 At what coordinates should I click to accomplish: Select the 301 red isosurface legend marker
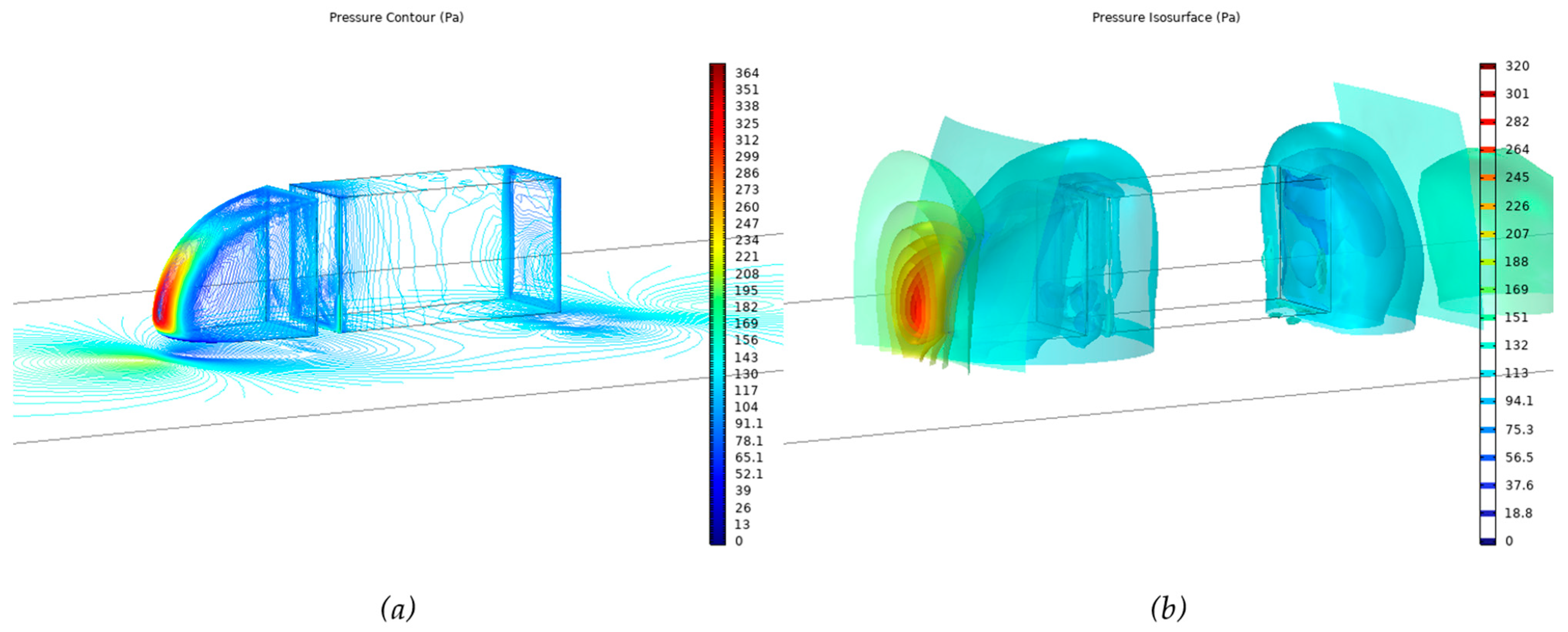point(1487,94)
